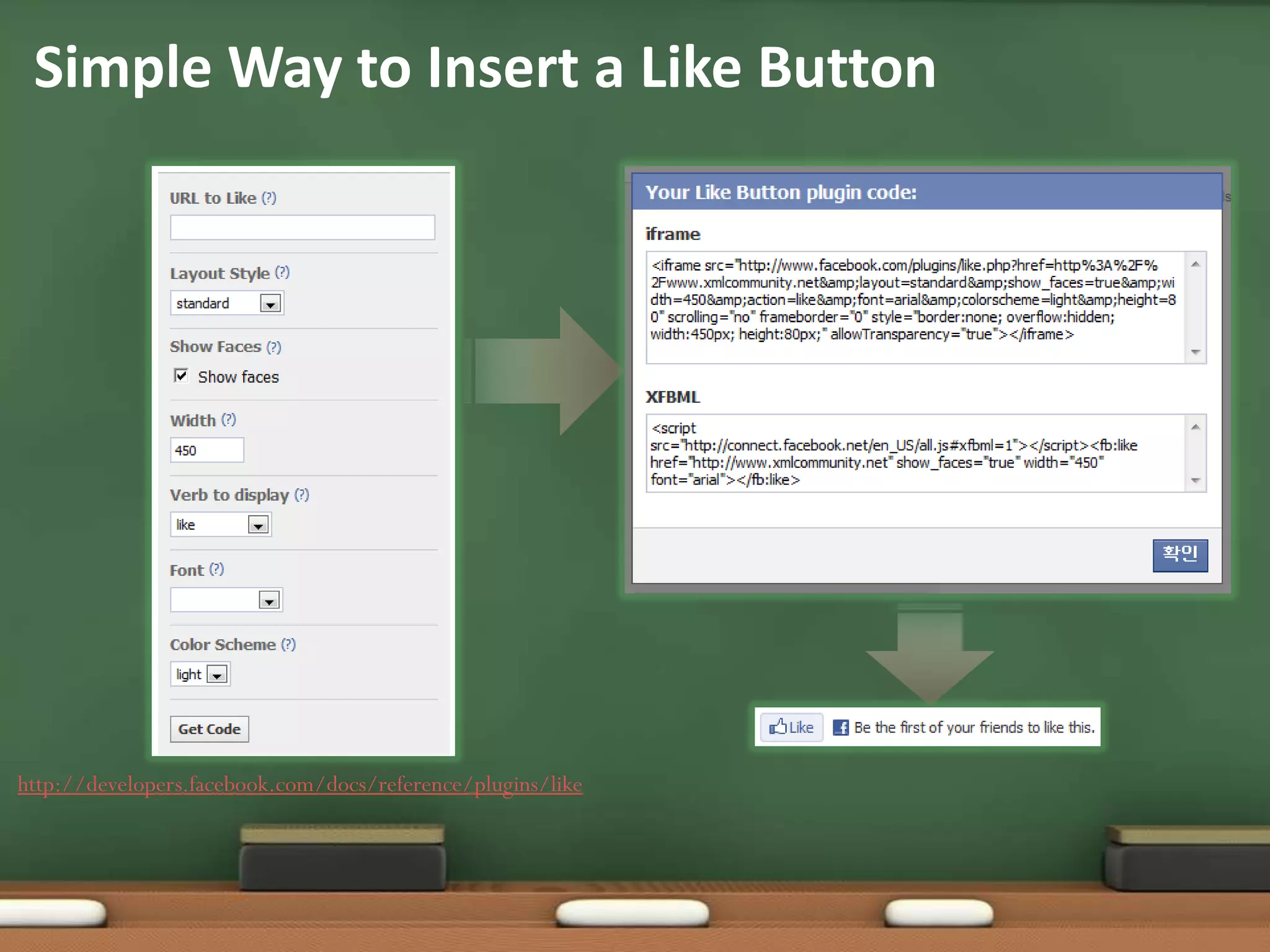Click the blue 확인 confirm button
1270x952 pixels.
tap(1179, 555)
